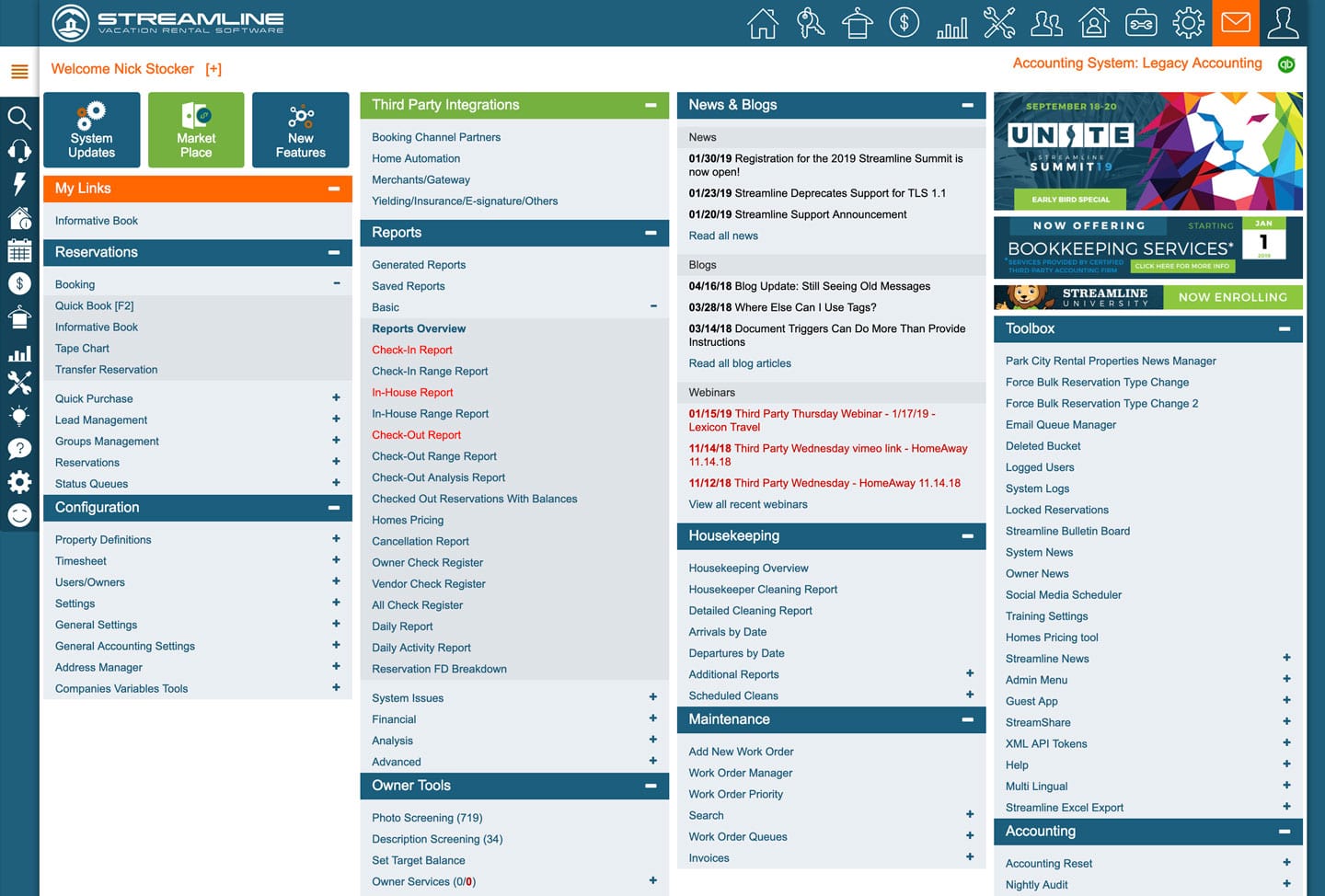Open the gear settings icon in top navigation
1325x896 pixels.
(x=1187, y=23)
